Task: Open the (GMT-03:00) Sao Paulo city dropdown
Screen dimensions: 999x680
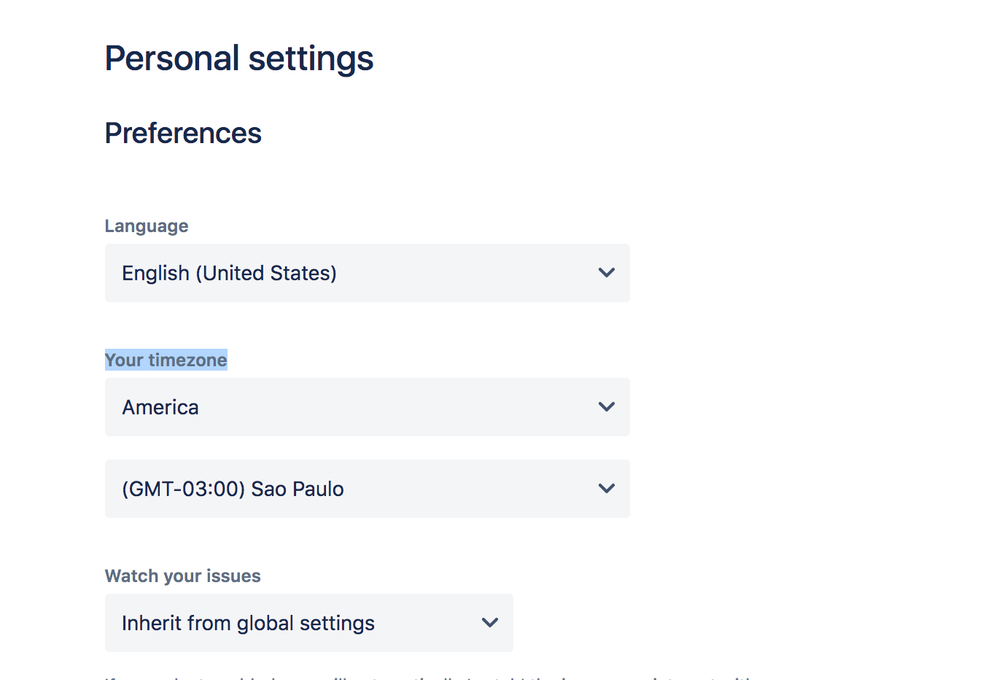Action: (366, 488)
